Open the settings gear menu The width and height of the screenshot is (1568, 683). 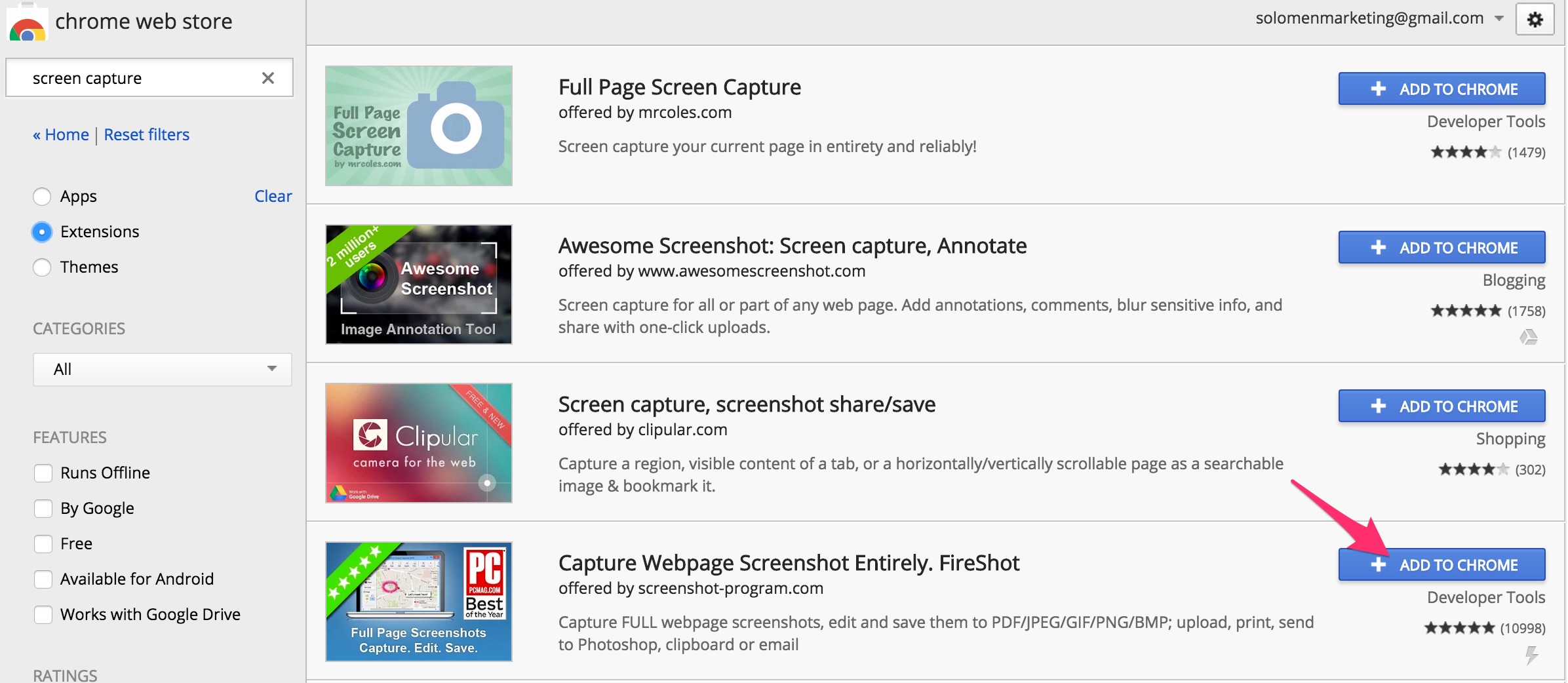pyautogui.click(x=1535, y=20)
